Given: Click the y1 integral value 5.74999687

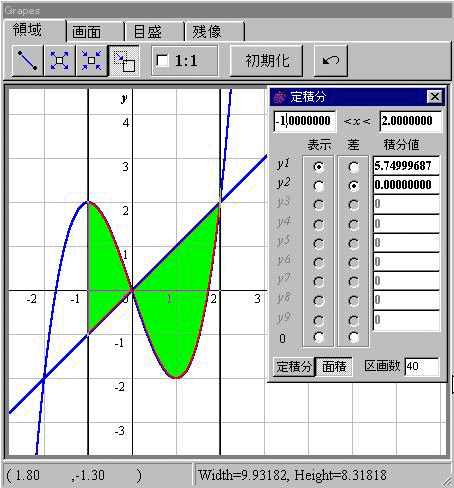Looking at the screenshot, I should tap(406, 166).
